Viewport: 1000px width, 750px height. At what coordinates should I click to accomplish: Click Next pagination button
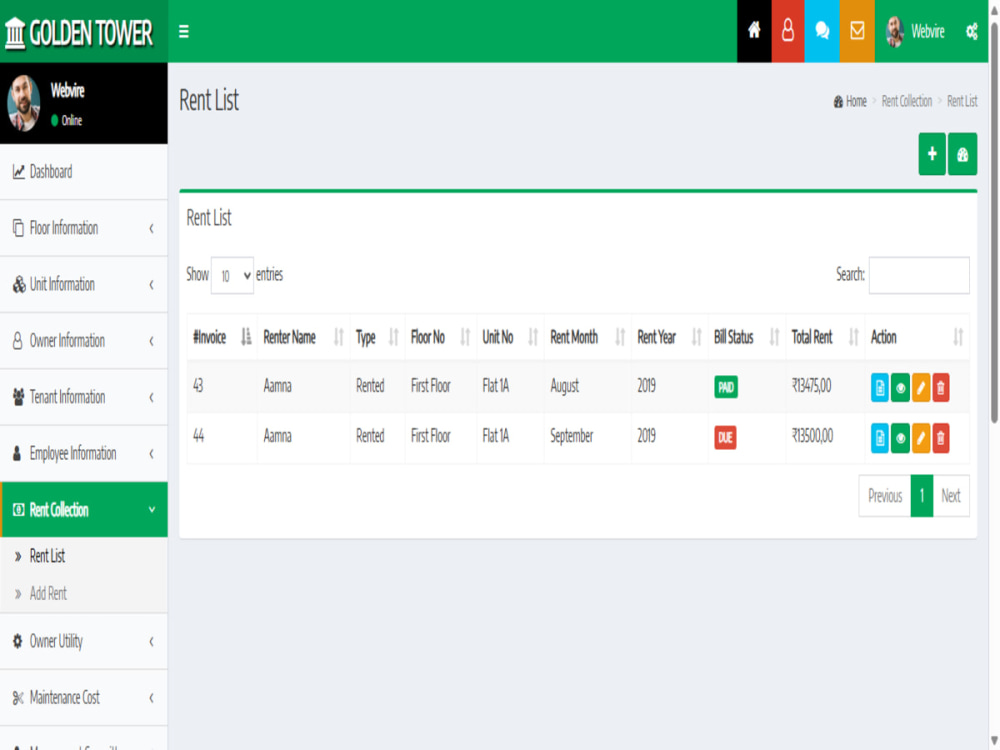[951, 496]
